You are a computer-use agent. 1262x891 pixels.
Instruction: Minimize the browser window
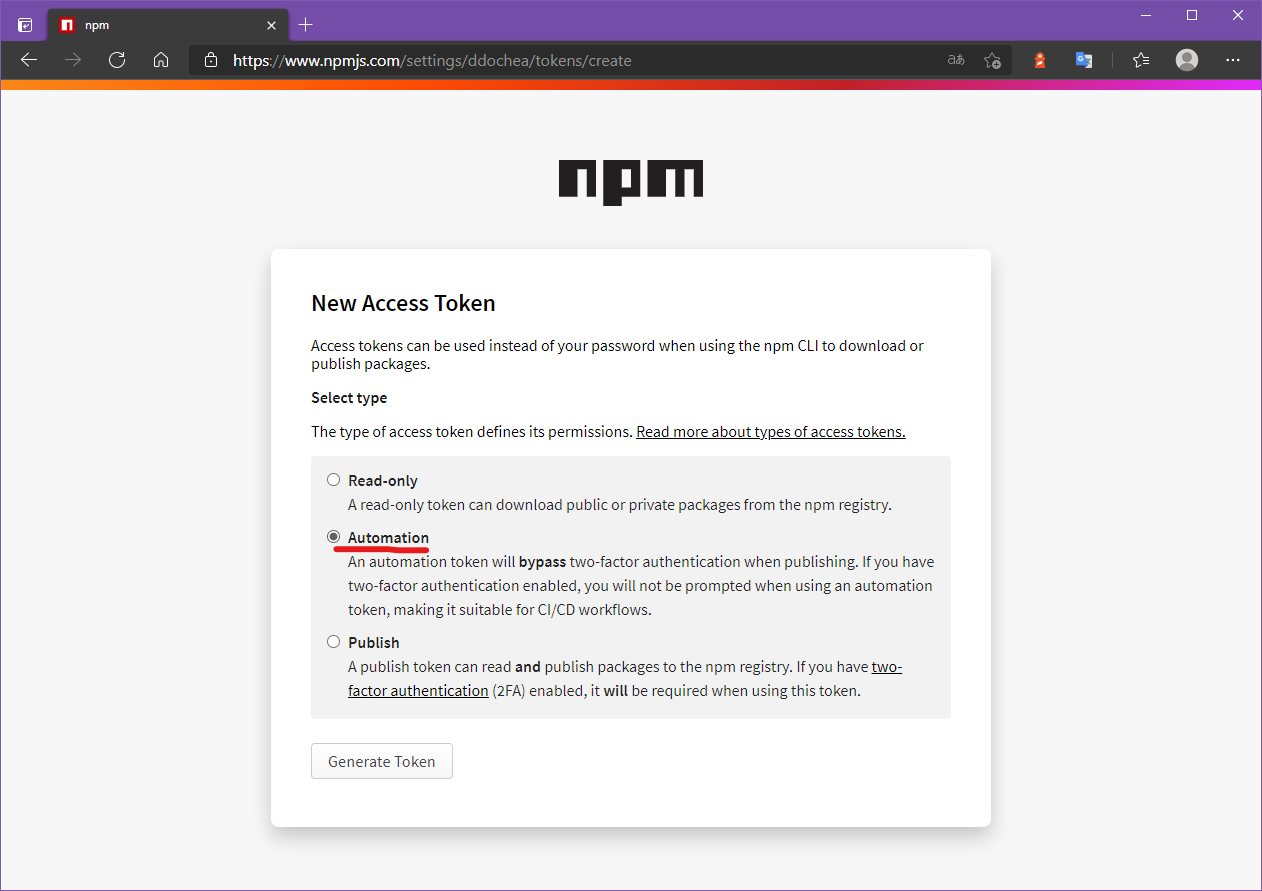1145,15
